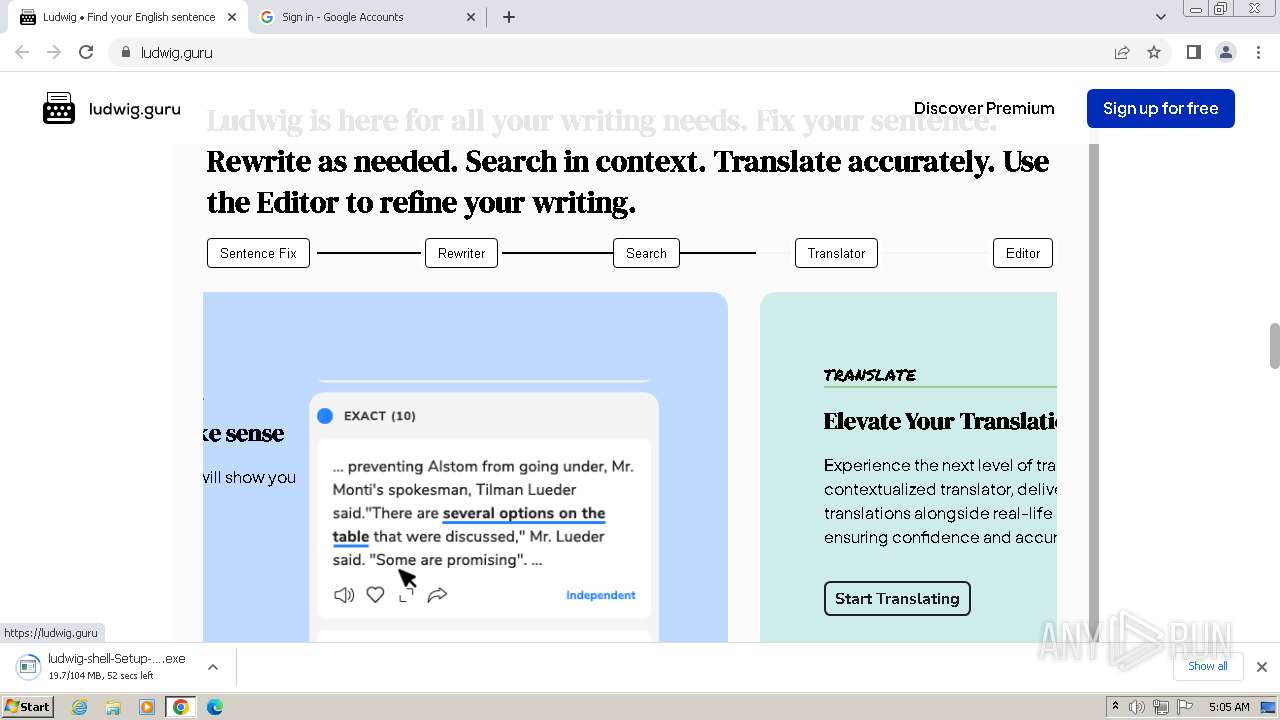Click the page vertical scrollbar thumb
The image size is (1280, 720).
1274,346
